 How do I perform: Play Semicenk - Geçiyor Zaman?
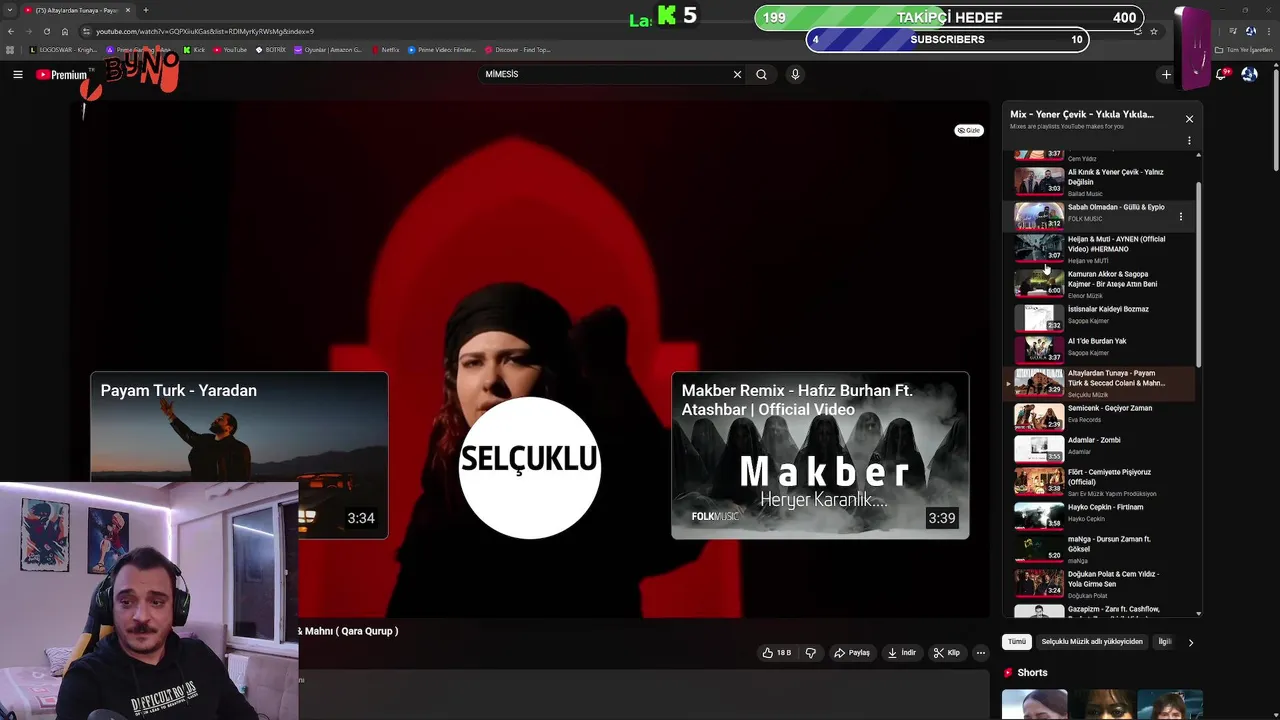click(1099, 416)
